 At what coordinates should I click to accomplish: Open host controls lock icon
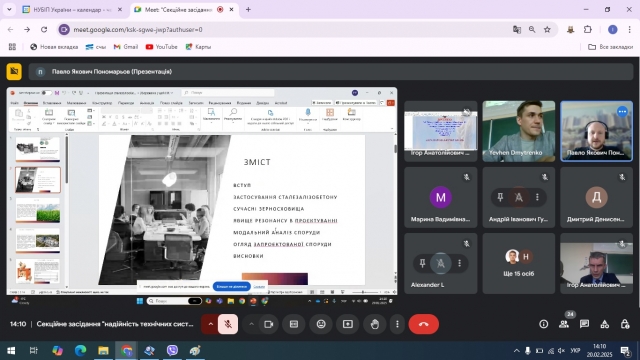click(x=625, y=324)
